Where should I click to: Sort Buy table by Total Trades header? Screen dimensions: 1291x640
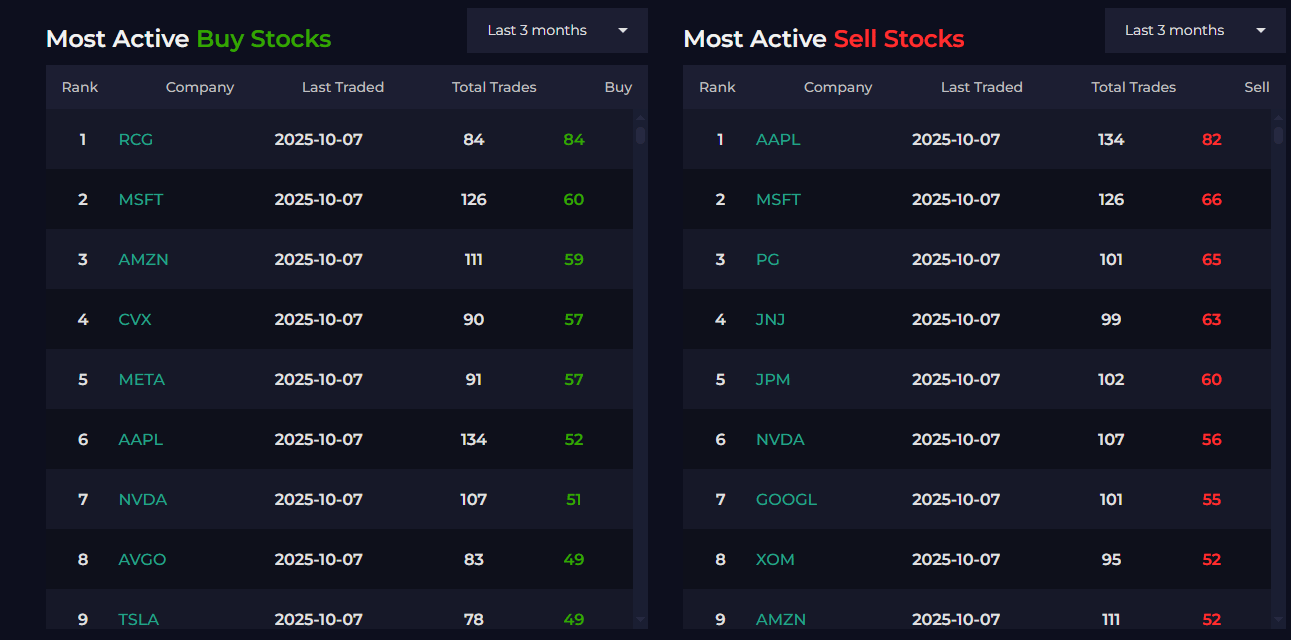[x=494, y=87]
